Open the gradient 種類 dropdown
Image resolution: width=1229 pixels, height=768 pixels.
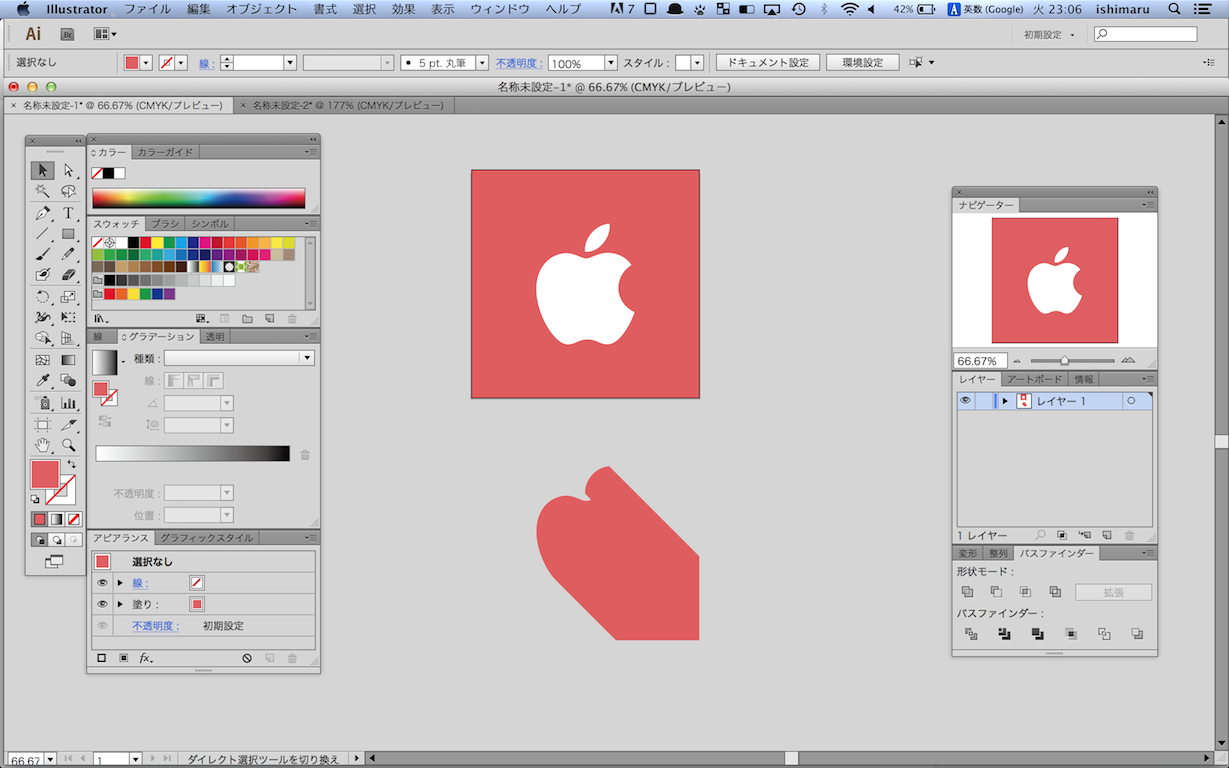pos(240,358)
